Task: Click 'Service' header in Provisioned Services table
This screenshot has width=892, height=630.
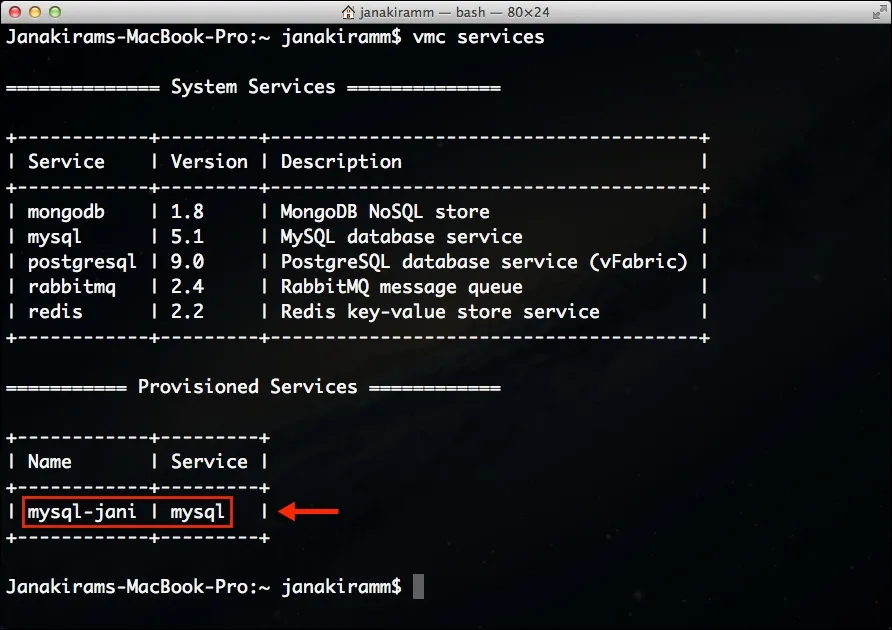Action: coord(209,462)
